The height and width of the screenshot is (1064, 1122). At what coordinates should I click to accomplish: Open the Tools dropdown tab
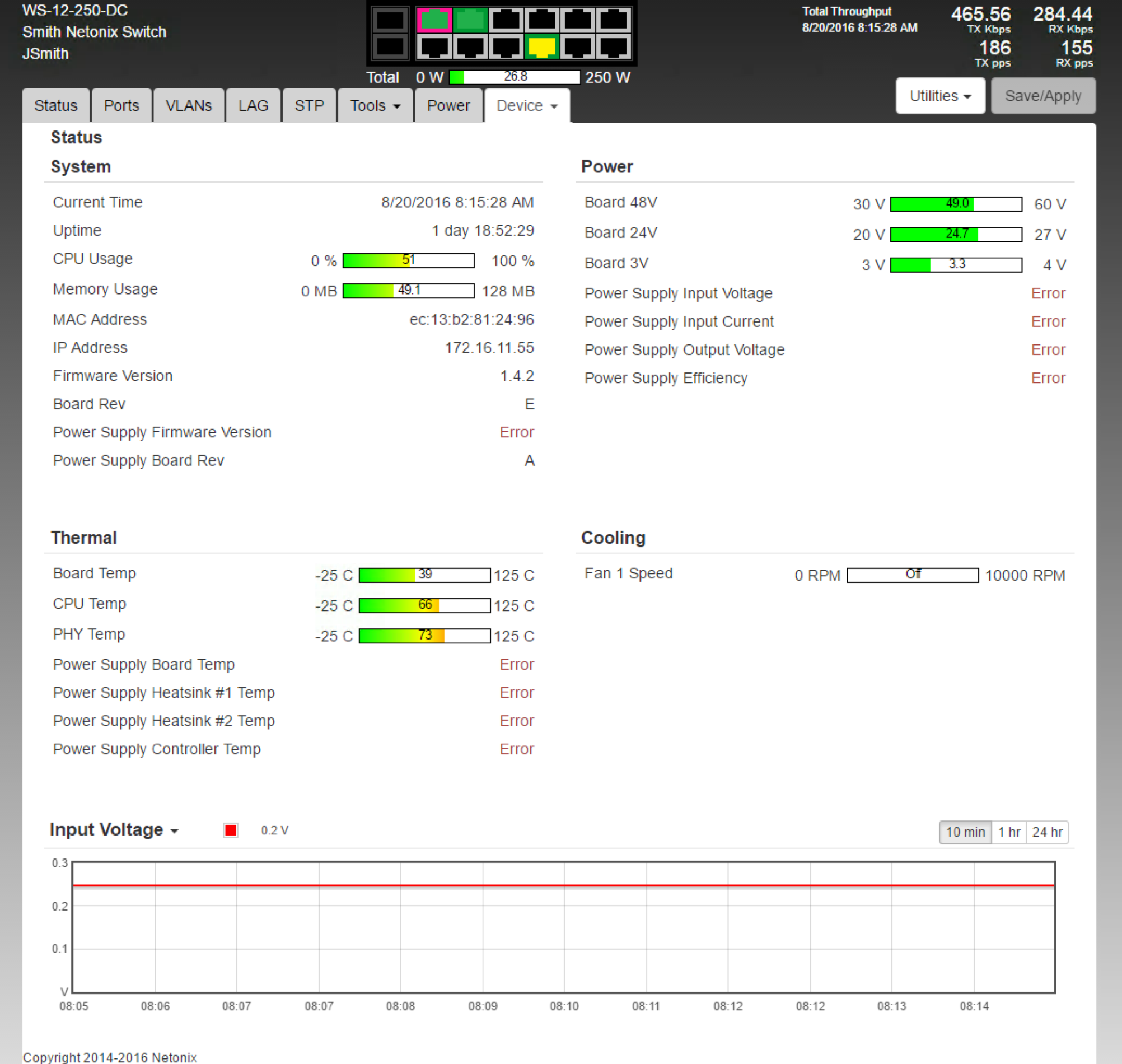[375, 105]
